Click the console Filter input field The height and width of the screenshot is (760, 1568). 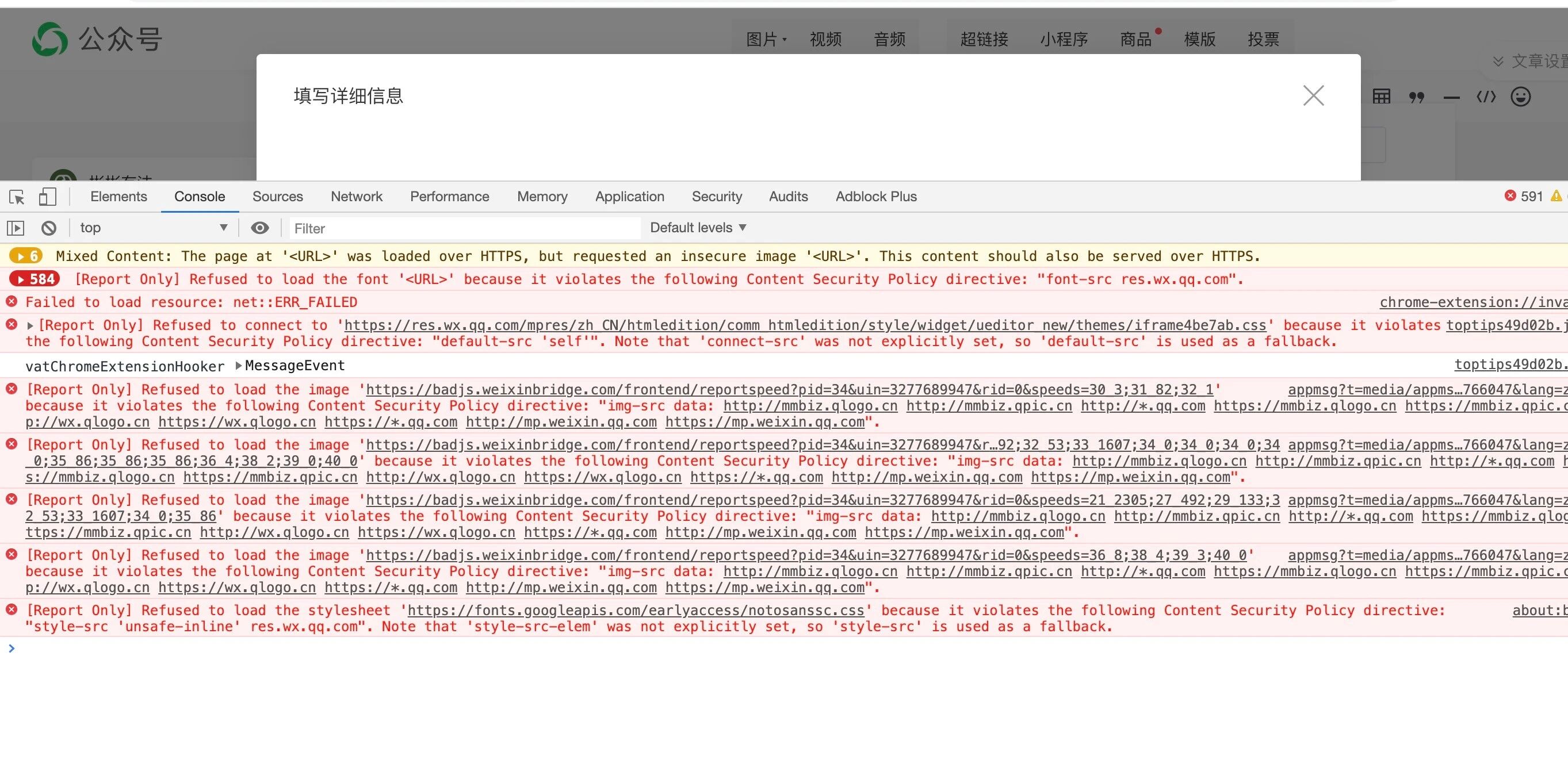click(x=464, y=228)
